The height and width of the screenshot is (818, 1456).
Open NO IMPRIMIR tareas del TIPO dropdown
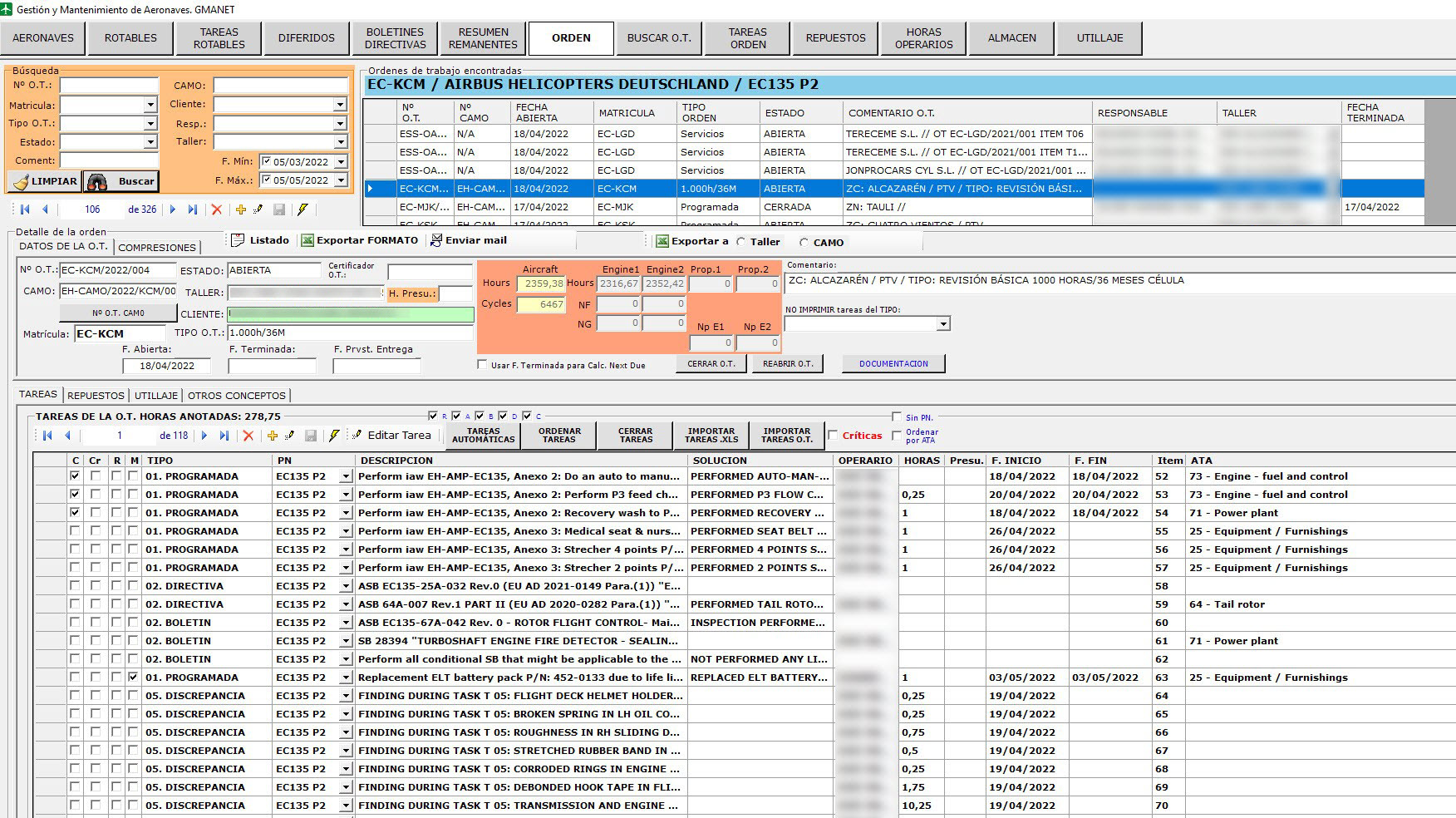tap(943, 324)
